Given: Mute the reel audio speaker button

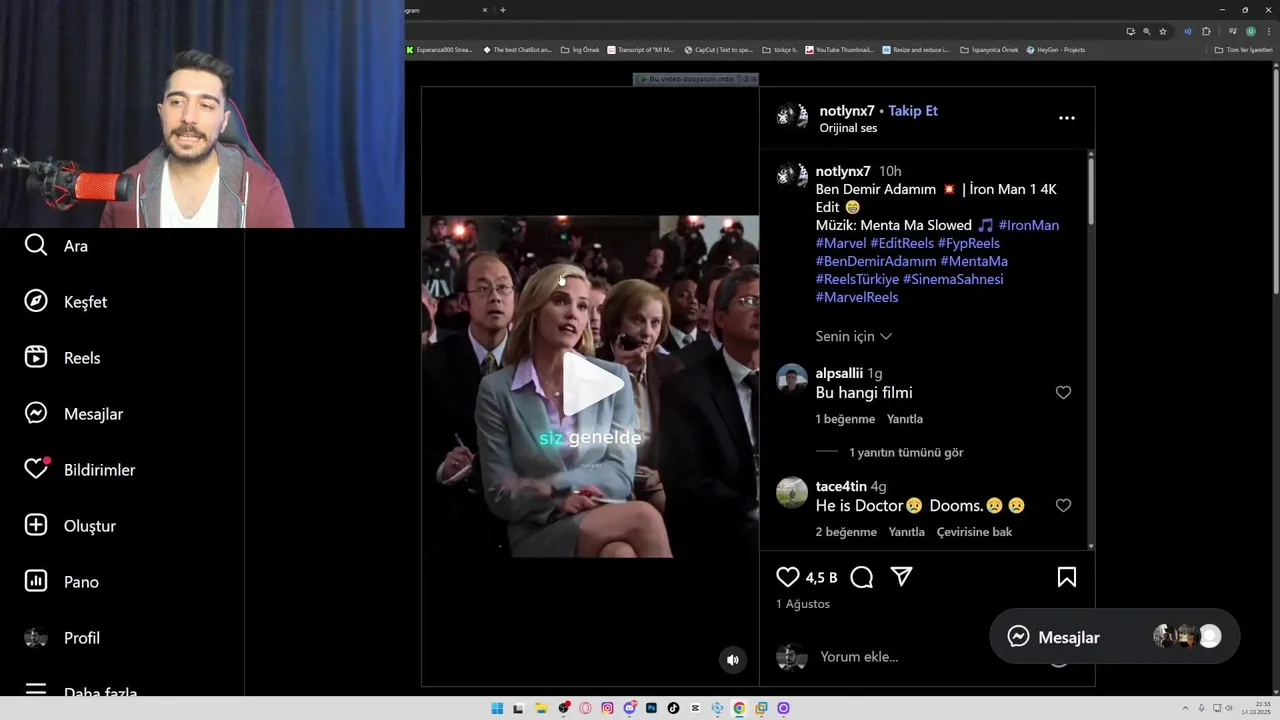Looking at the screenshot, I should [x=733, y=660].
